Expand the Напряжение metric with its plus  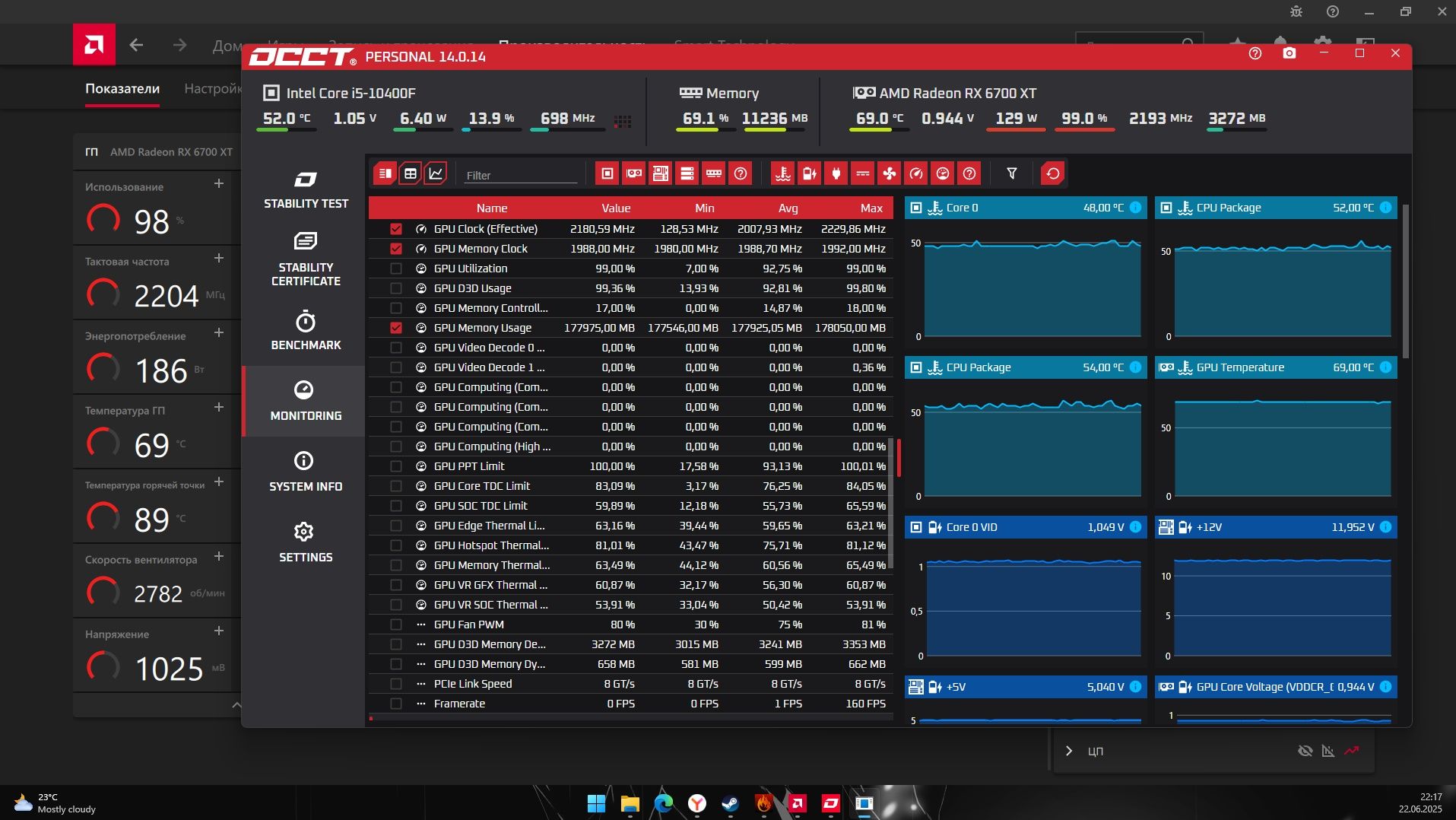pyautogui.click(x=219, y=631)
